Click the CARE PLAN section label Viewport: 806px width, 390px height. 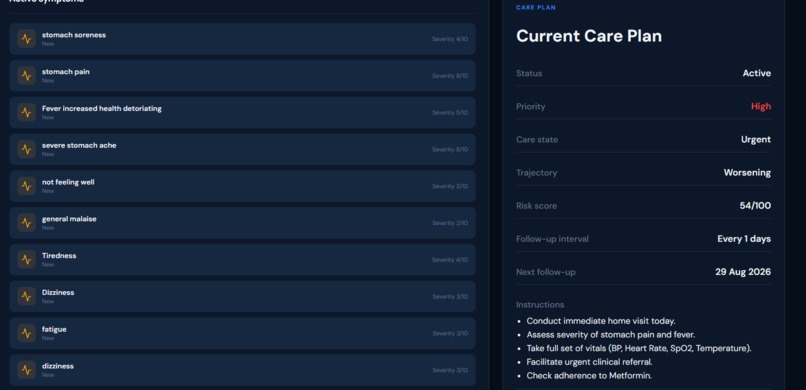pyautogui.click(x=536, y=8)
